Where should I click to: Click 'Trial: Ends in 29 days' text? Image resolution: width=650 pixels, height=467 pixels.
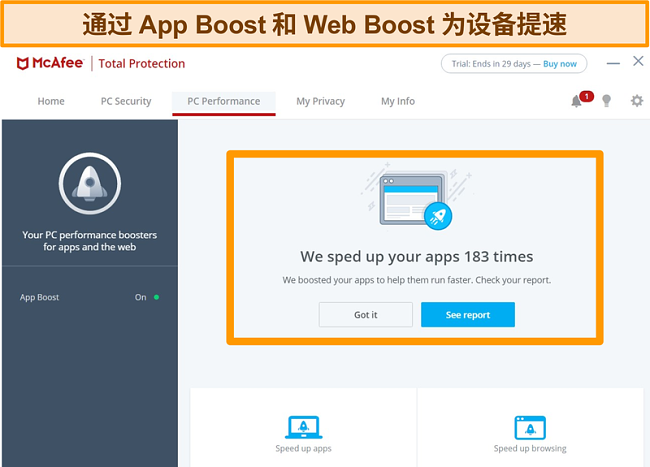(x=491, y=64)
